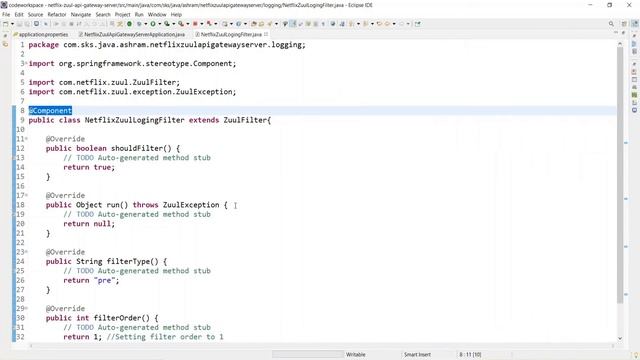Screen dimensions: 640x360
Task: Open the Project menu
Action: coord(122,14)
